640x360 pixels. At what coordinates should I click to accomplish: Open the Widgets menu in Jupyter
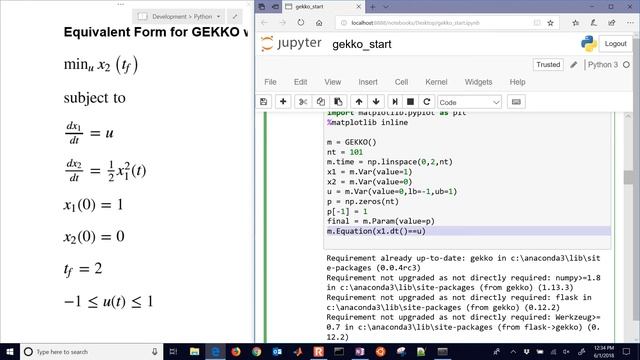(x=478, y=82)
